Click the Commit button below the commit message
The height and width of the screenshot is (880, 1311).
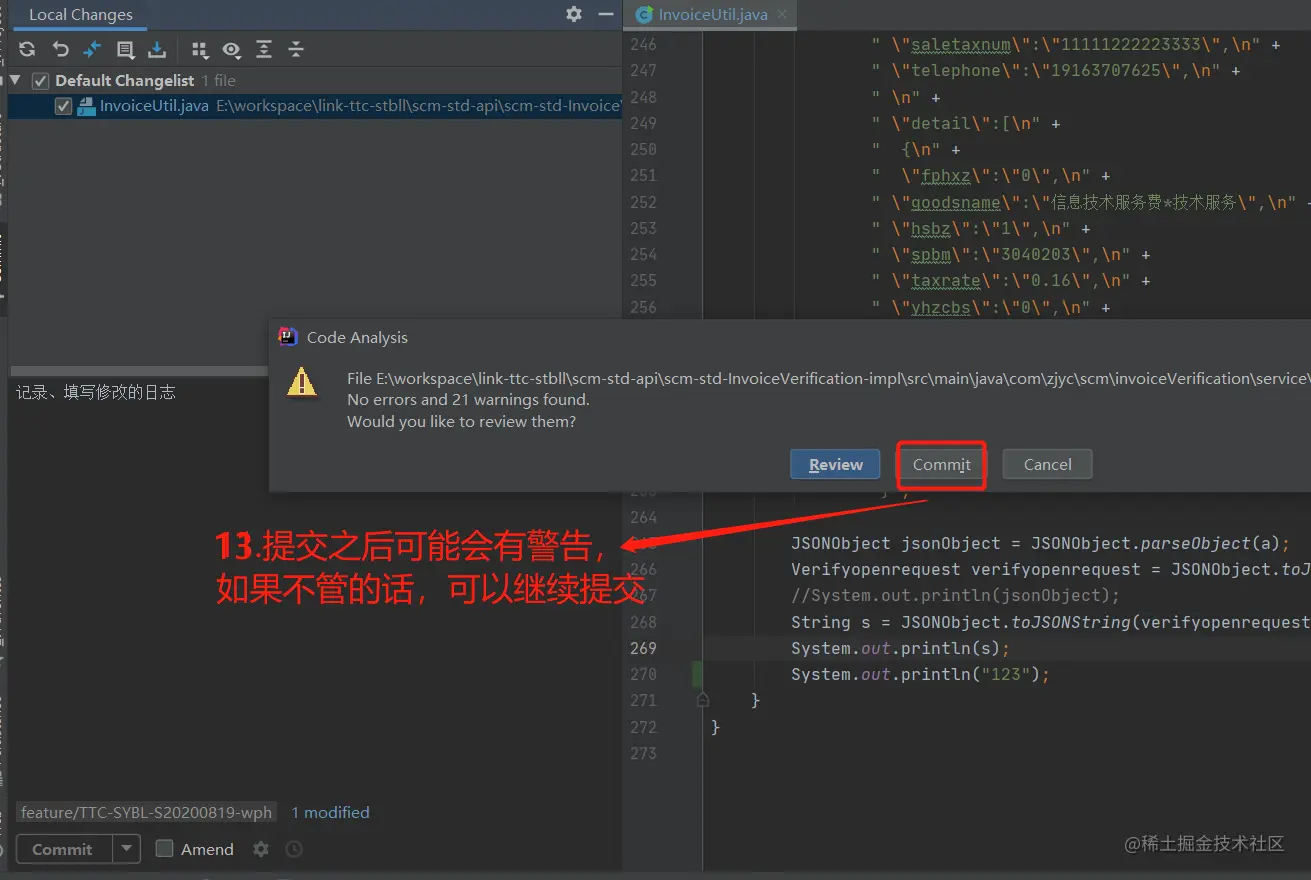pyautogui.click(x=62, y=849)
